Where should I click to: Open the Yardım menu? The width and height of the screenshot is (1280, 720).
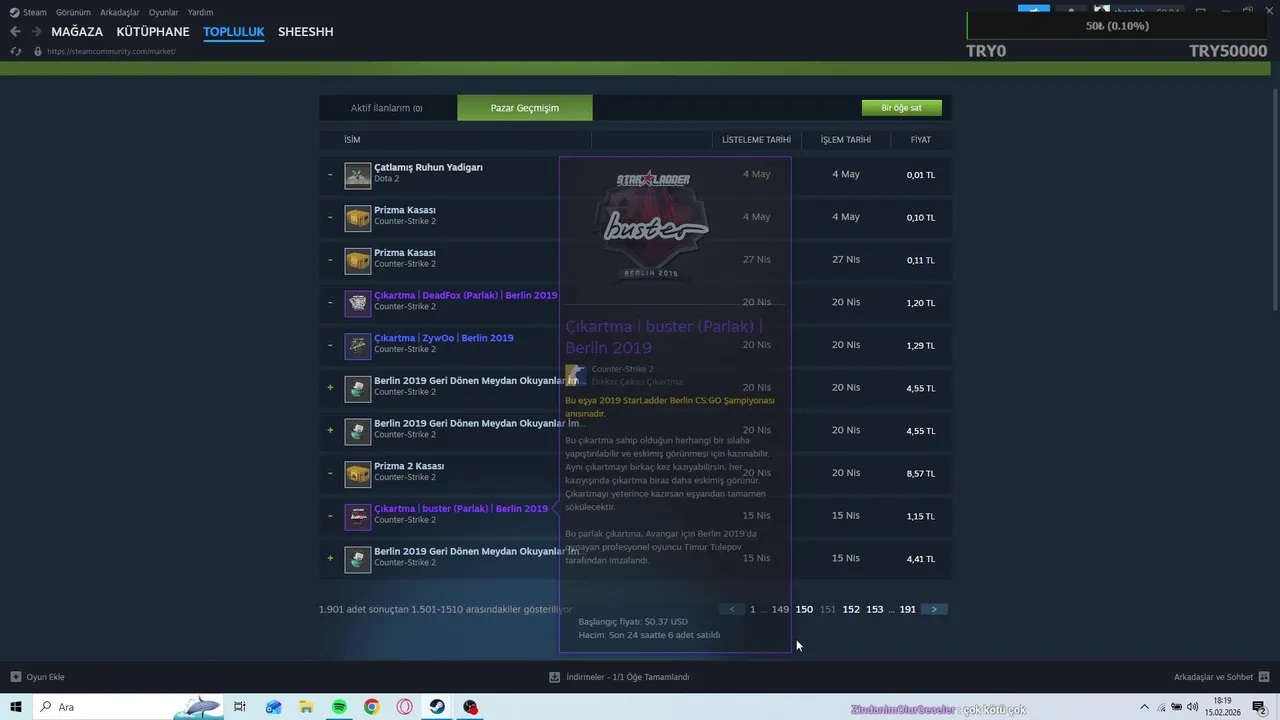coord(201,12)
